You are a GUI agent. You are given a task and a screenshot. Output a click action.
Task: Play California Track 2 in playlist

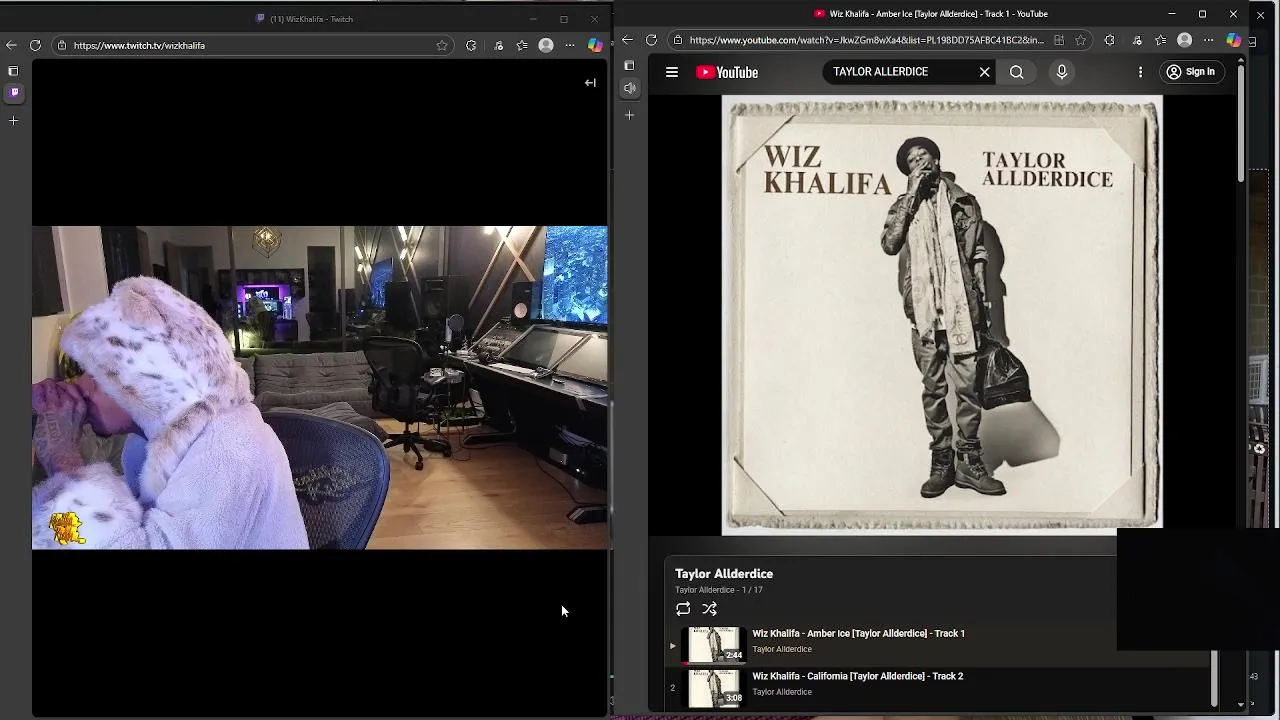[857, 677]
